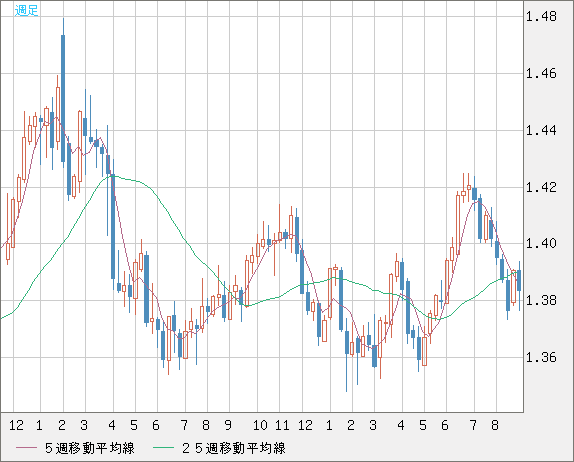Click the 1.38 price axis label

(541, 301)
